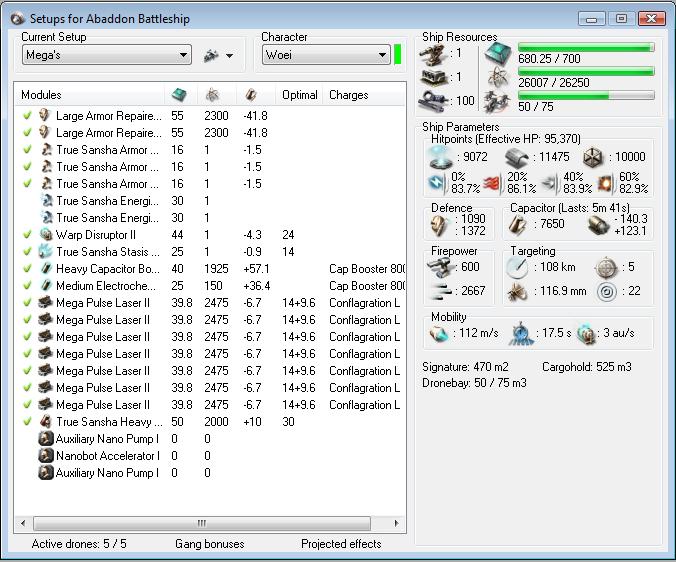This screenshot has width=676, height=562.
Task: Click the green character status indicator
Action: pos(397,55)
